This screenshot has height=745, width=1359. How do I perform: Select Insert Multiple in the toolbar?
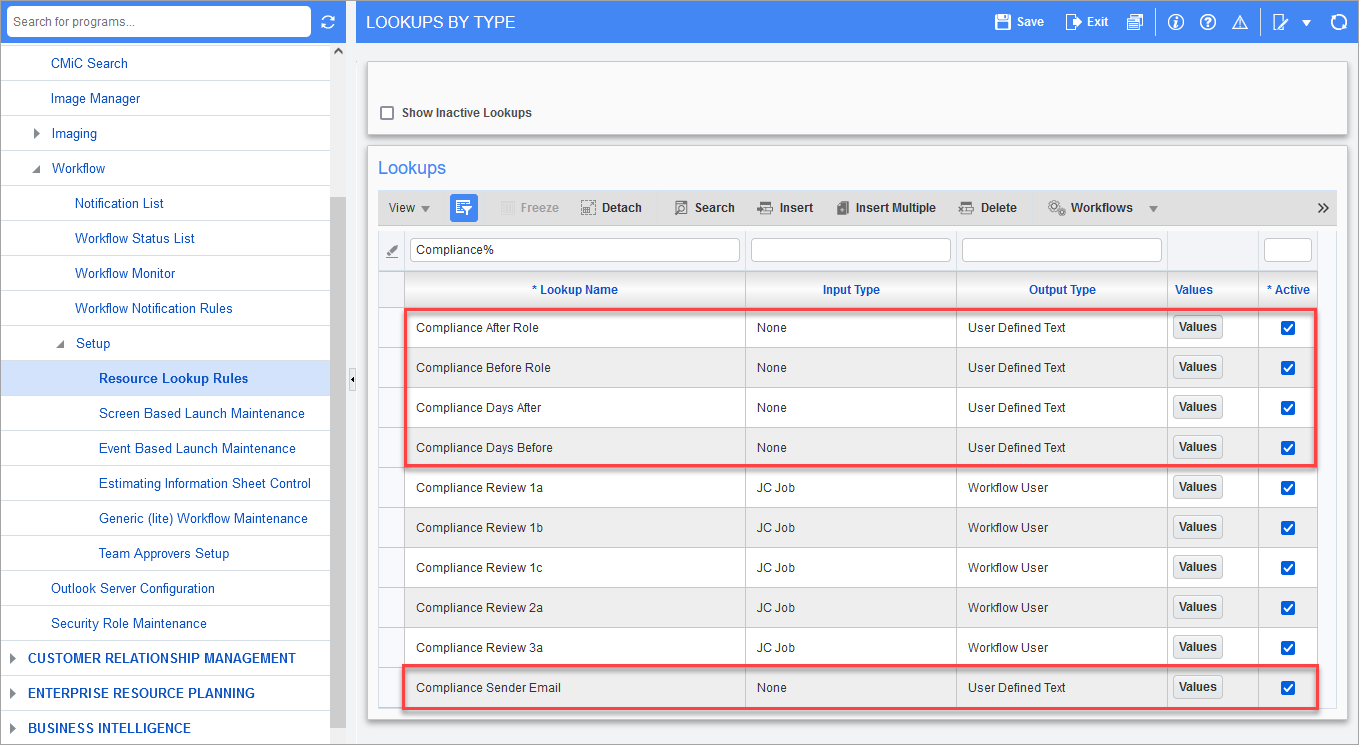coord(886,207)
